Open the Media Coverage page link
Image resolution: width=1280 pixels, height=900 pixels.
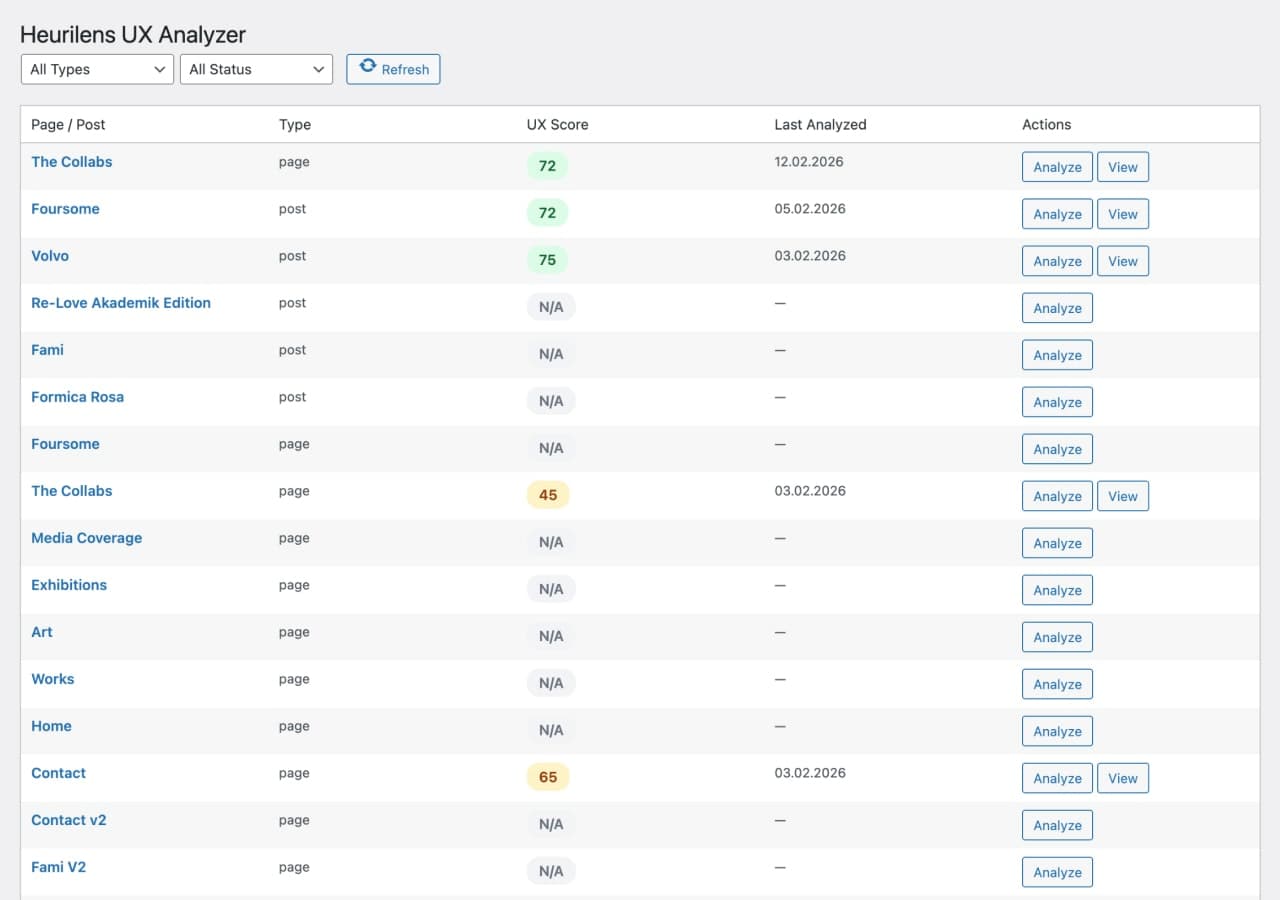tap(86, 537)
